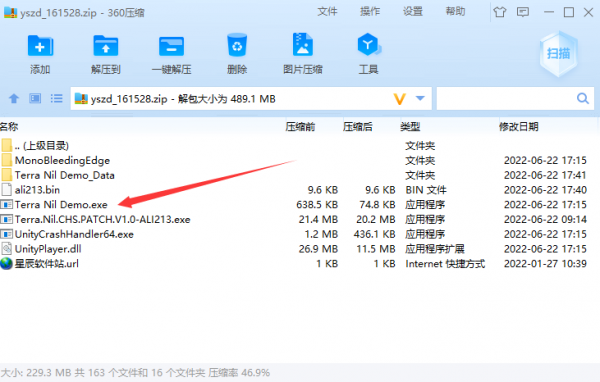Click the UnityPlayer.dll file icon

[x=7, y=249]
